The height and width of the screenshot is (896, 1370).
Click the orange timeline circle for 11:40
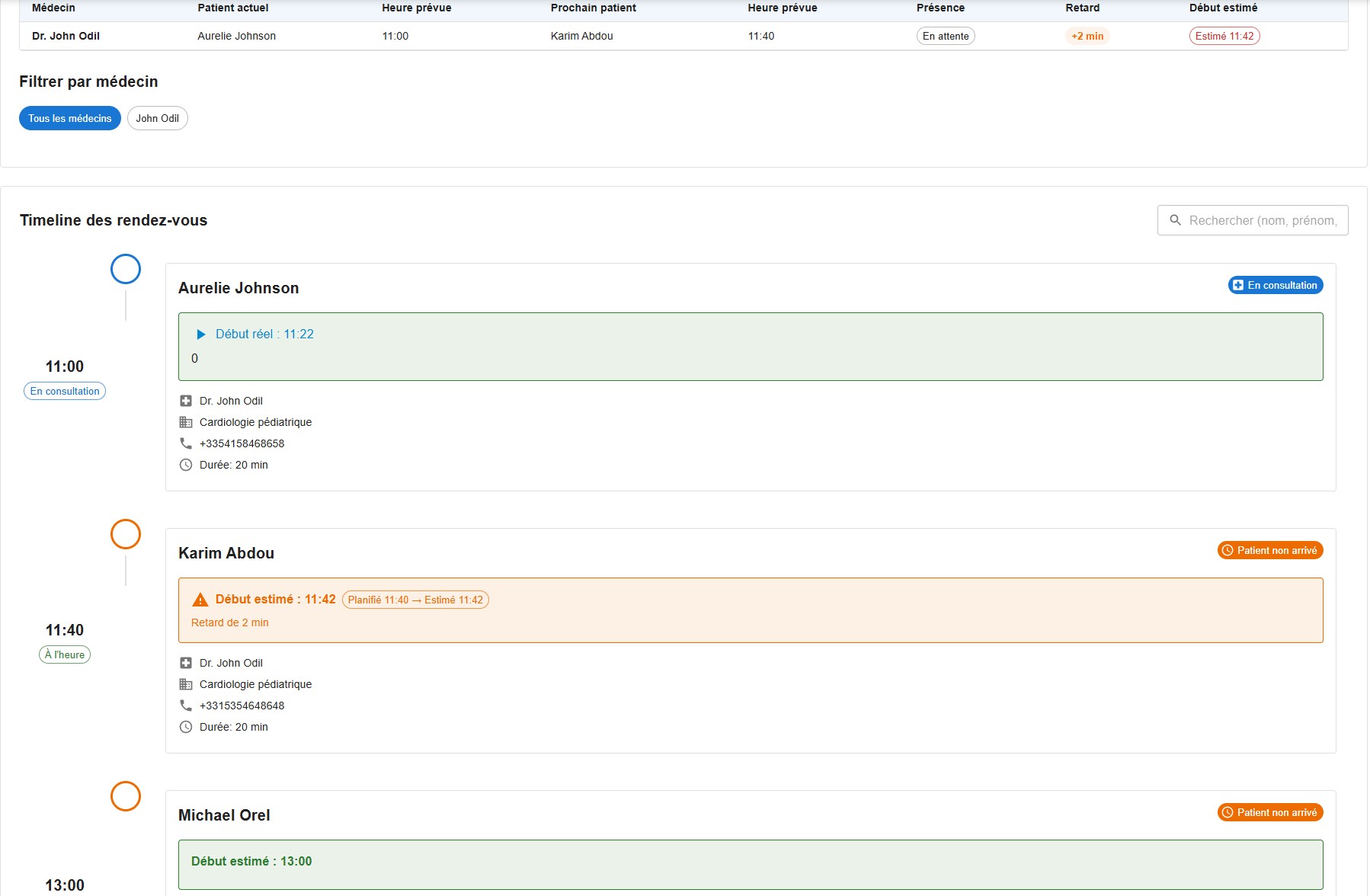coord(126,534)
